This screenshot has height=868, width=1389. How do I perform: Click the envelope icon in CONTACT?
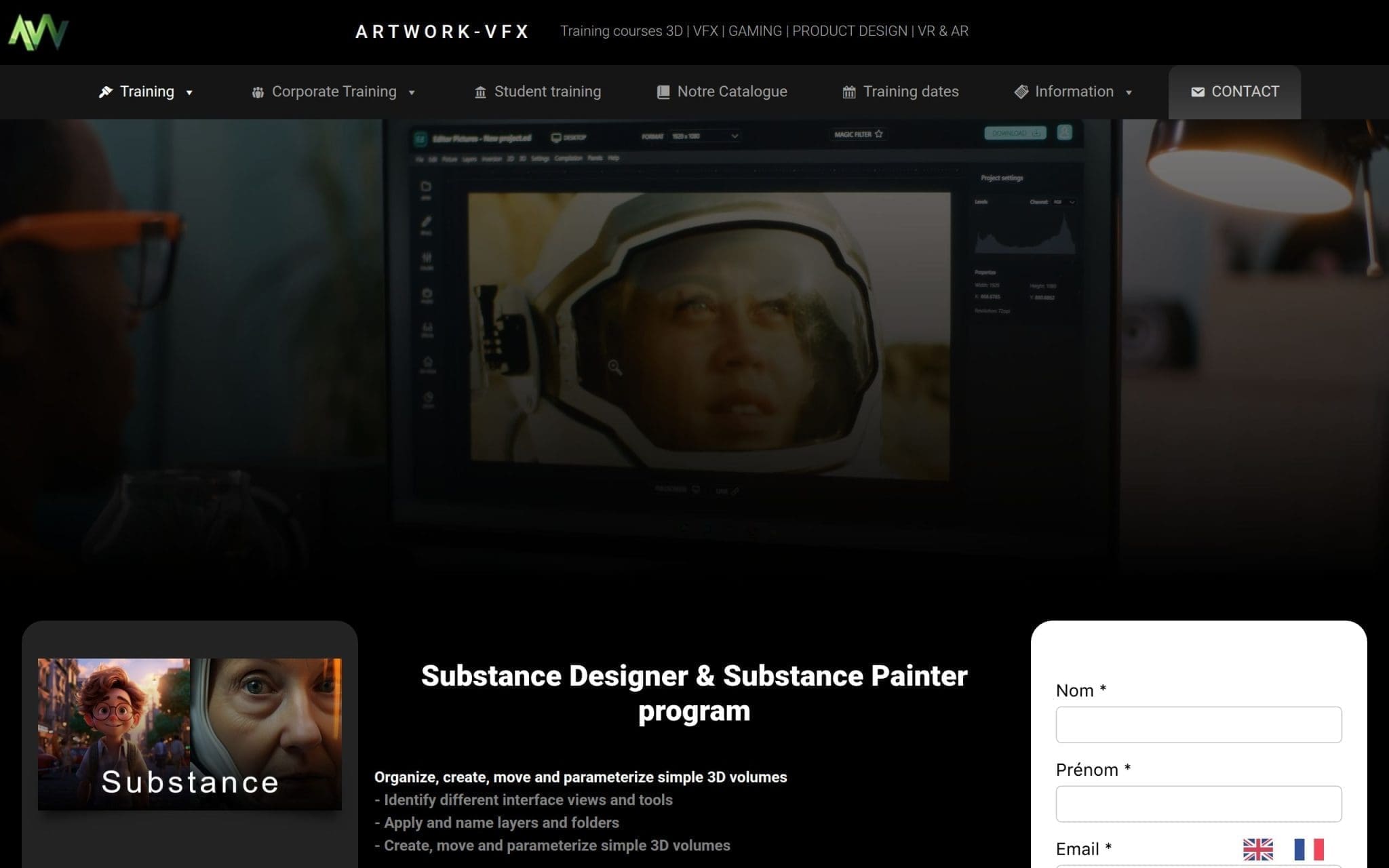[1198, 92]
